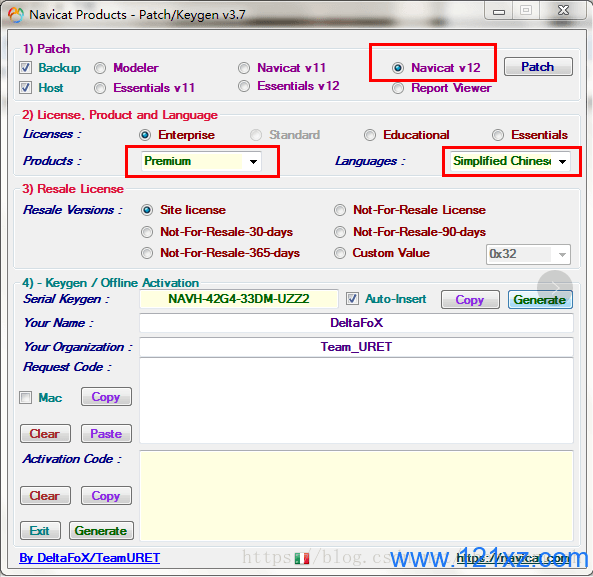This screenshot has width=593, height=577.
Task: Open the Products dropdown showing Premium
Action: click(x=201, y=161)
